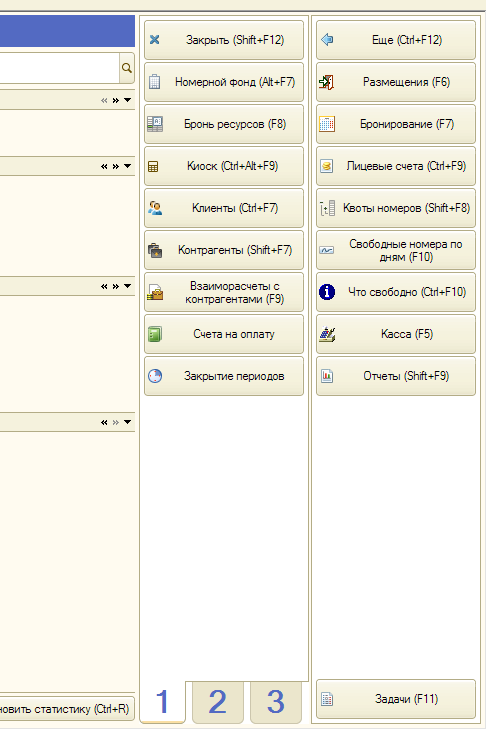
Task: Click the building icon for Номерной фонд
Action: click(155, 82)
